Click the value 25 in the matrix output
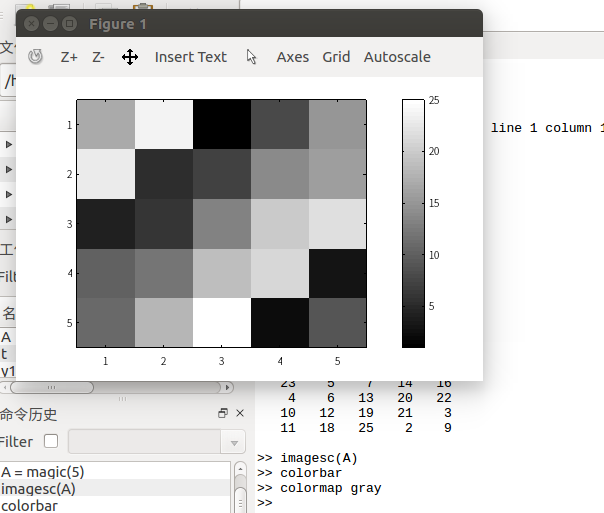Viewport: 604px width, 513px height. coord(366,428)
